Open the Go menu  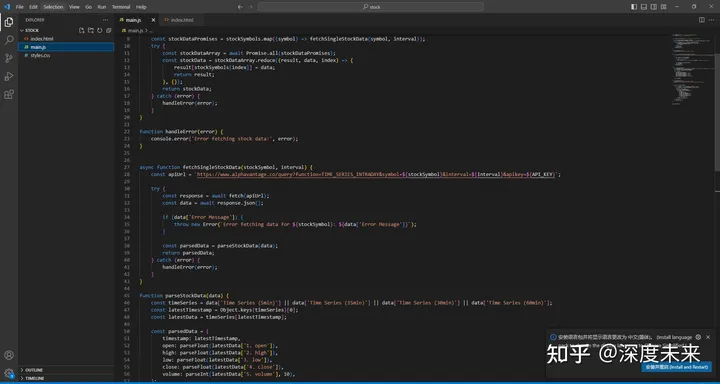[89, 7]
